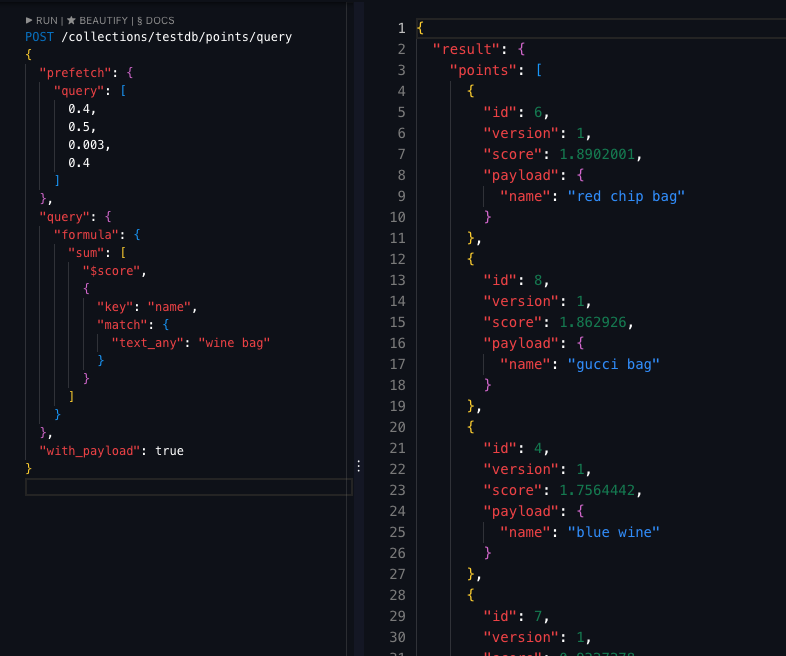The width and height of the screenshot is (786, 656).
Task: Place cursor on the "prefetch" key
Action: (x=75, y=73)
